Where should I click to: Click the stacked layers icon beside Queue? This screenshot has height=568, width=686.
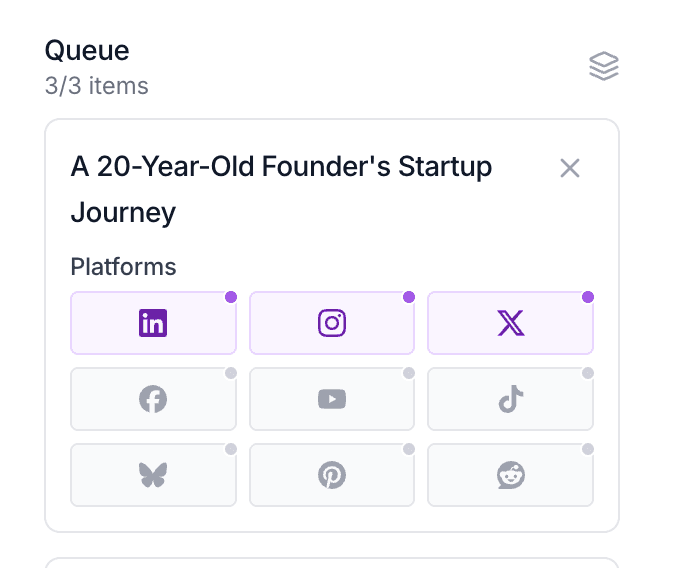(604, 67)
